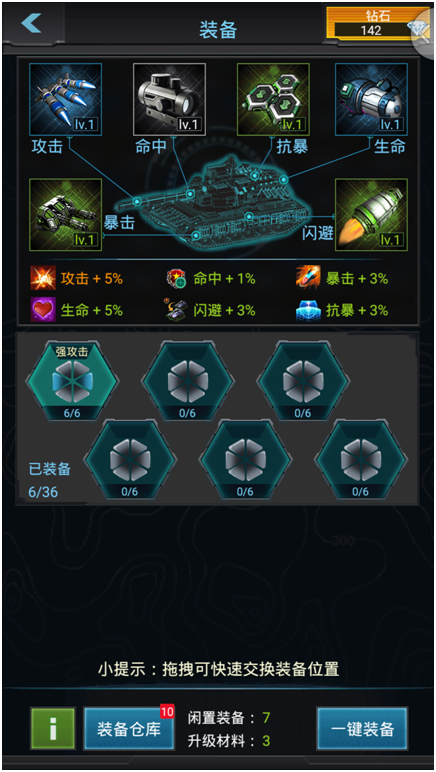Click the 一键装备 auto-equip button
Viewport: 436px width, 772px height.
point(362,729)
